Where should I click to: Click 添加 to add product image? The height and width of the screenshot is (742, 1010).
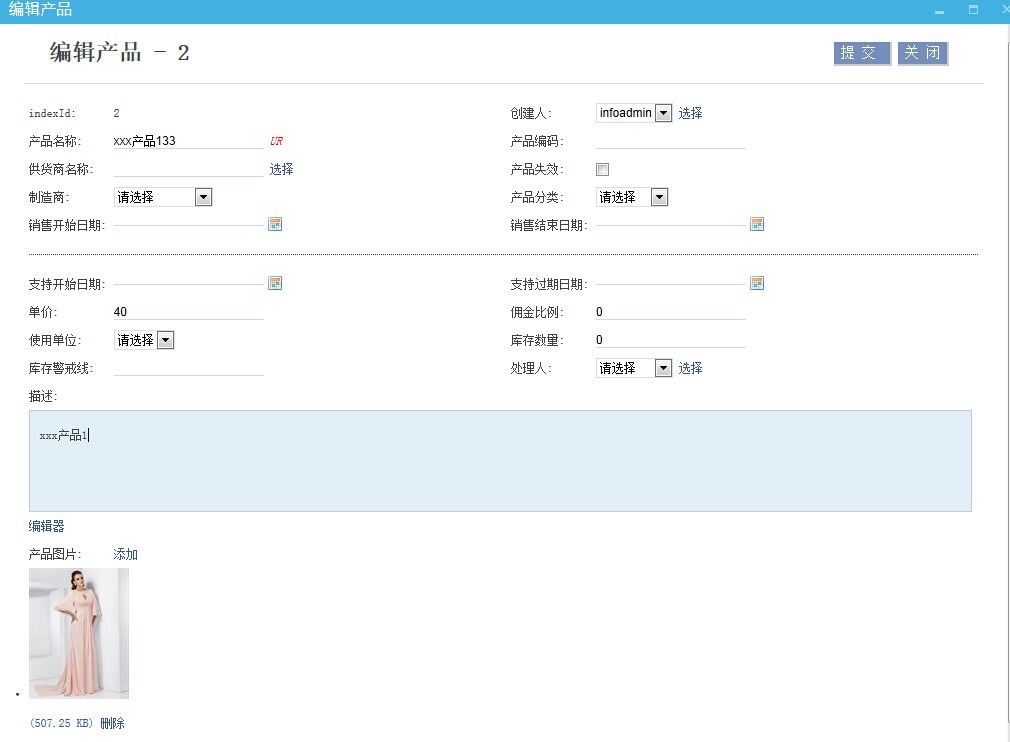point(126,554)
